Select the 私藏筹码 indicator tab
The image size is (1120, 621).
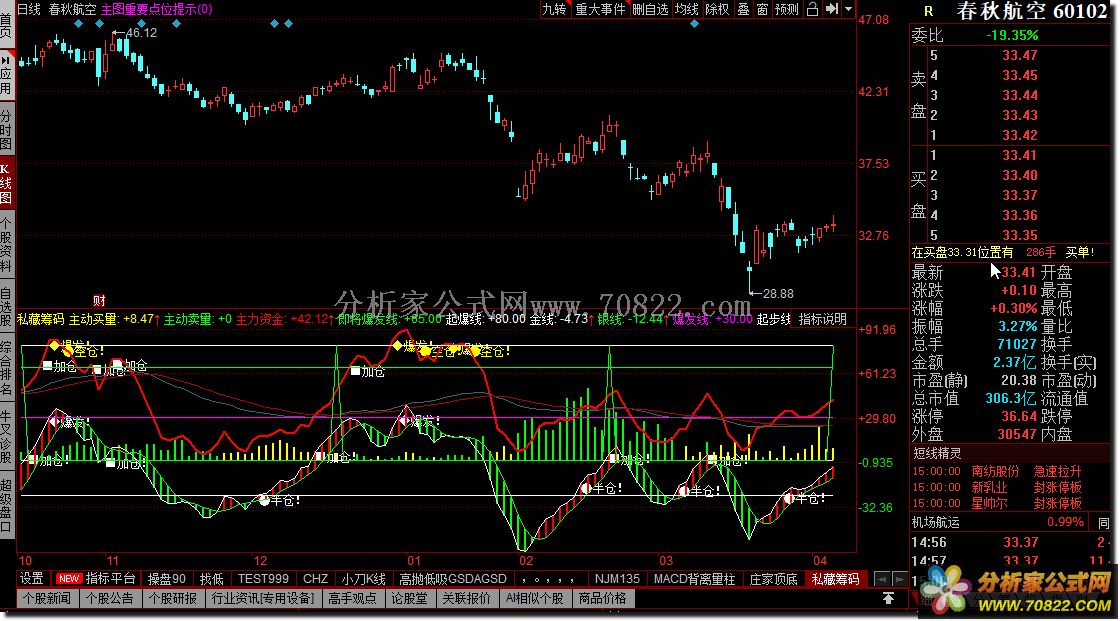point(835,579)
